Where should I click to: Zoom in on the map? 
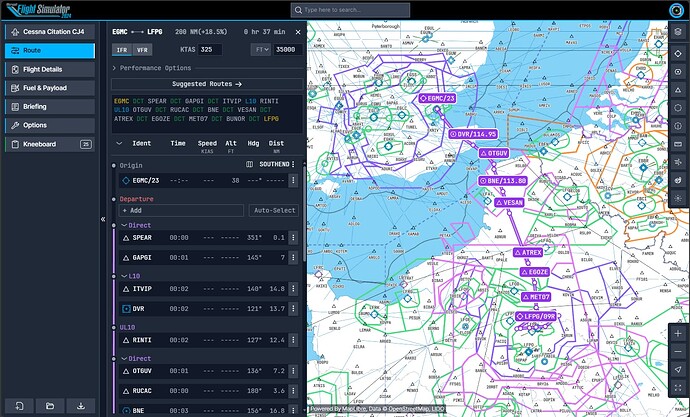click(678, 331)
